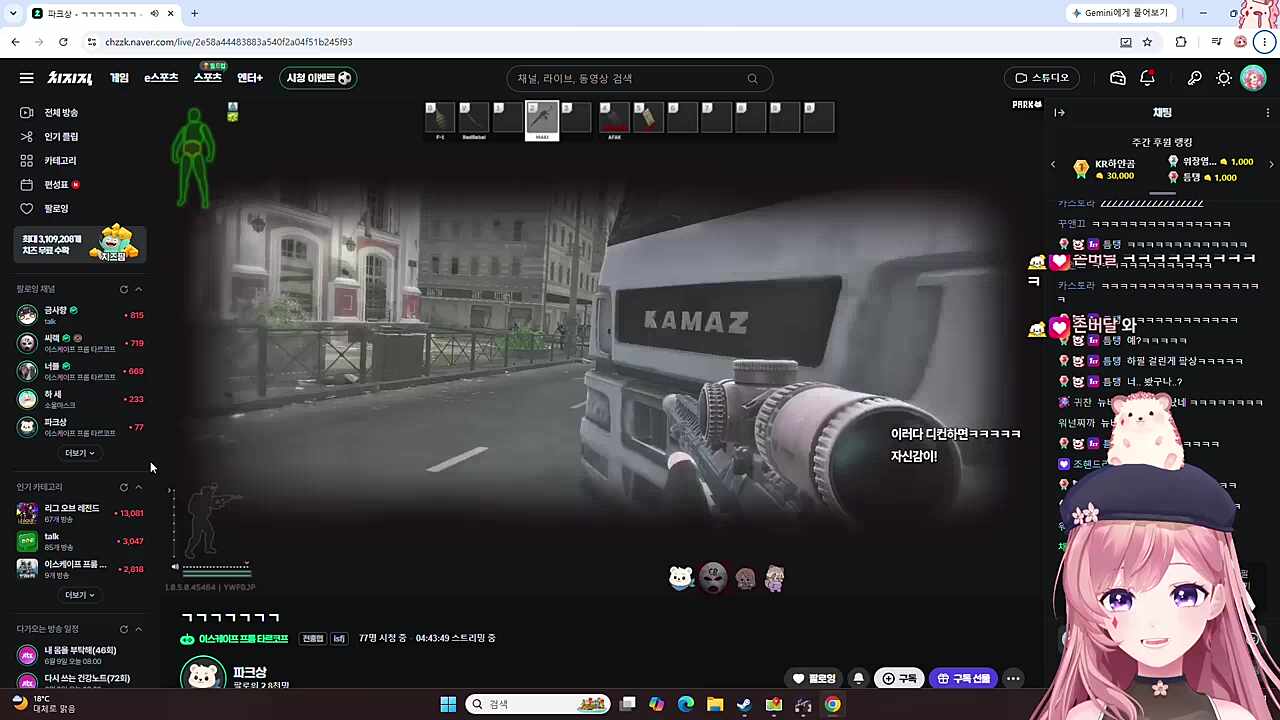
Task: Open the 엔터+ tab in top navigation
Action: coord(250,78)
